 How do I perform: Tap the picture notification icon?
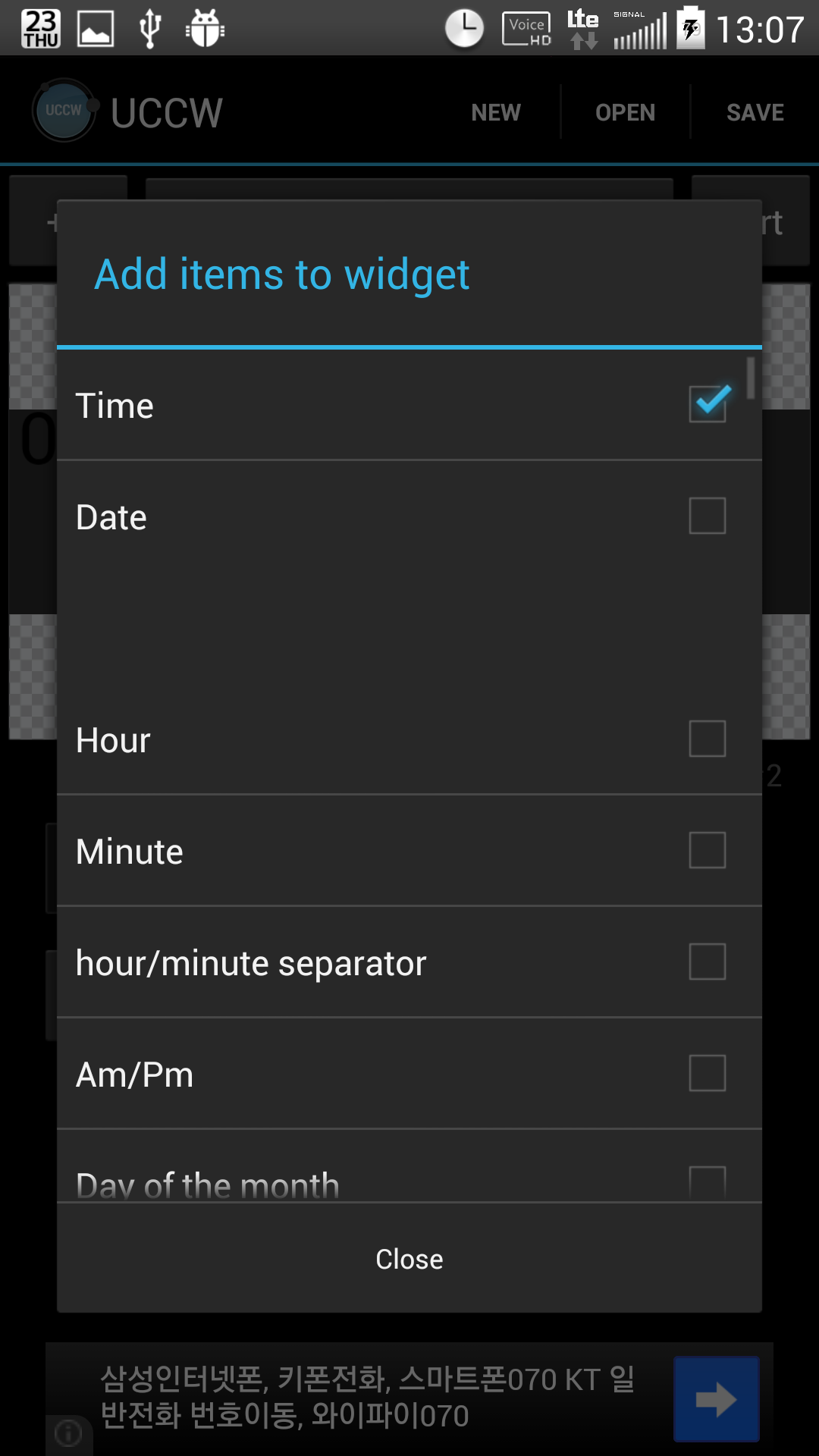pos(96,29)
